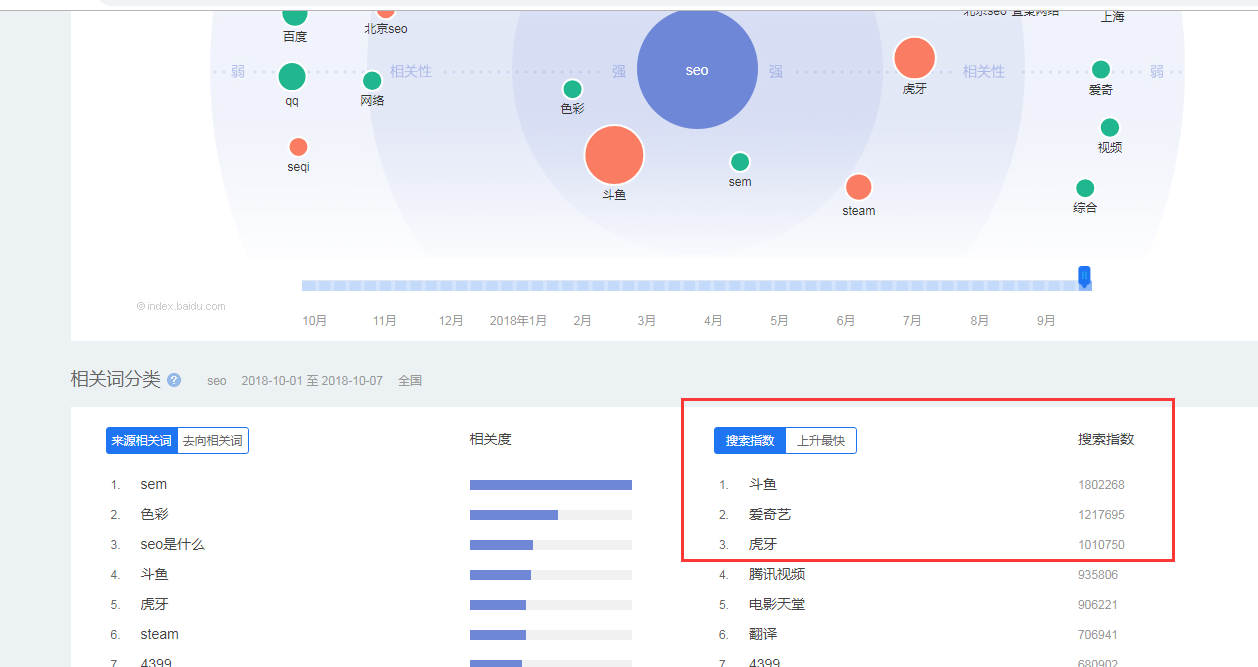Screen dimensions: 1258x667
Task: Select the orange seqi bubble
Action: coord(298,147)
